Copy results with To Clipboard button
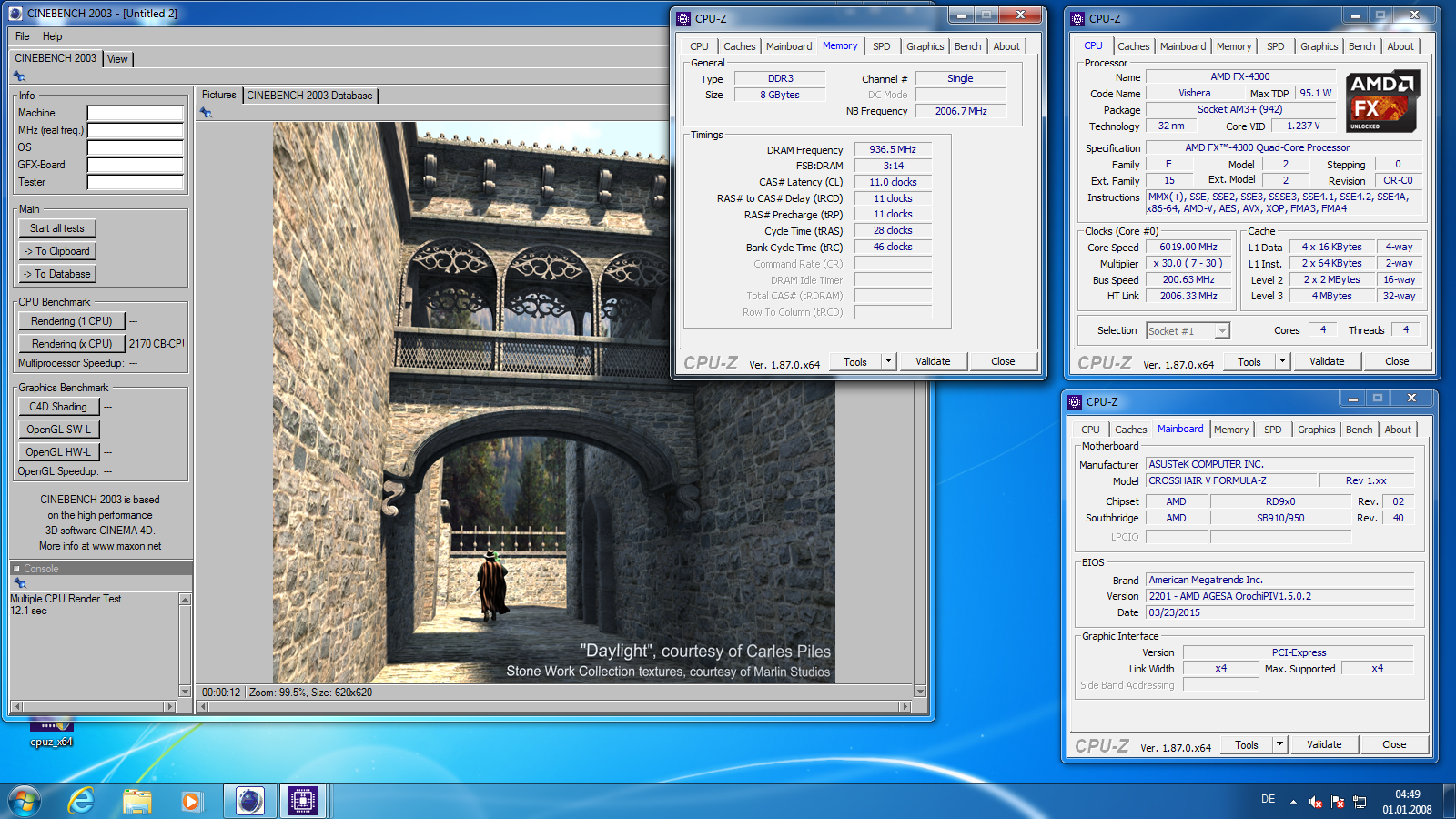 (x=57, y=251)
